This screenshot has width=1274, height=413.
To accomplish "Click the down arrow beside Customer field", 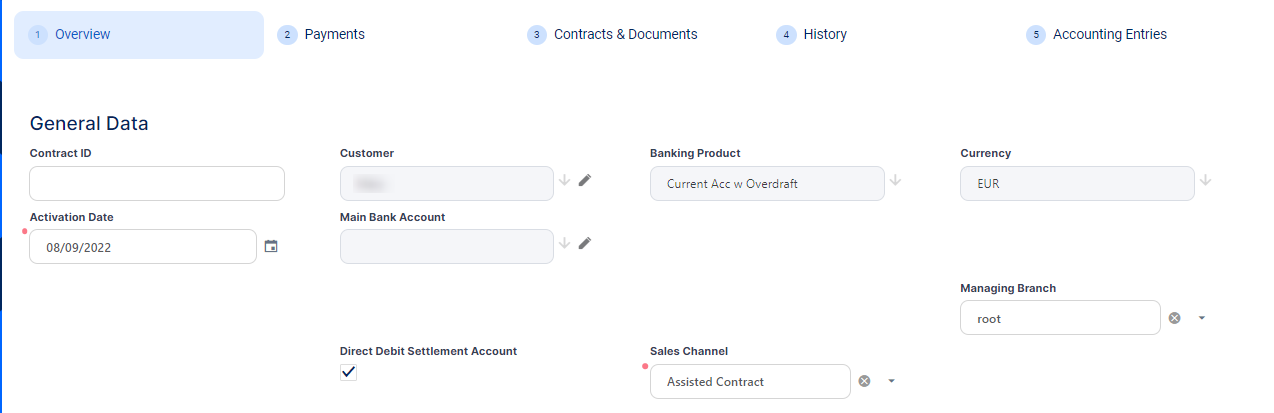I will [564, 180].
